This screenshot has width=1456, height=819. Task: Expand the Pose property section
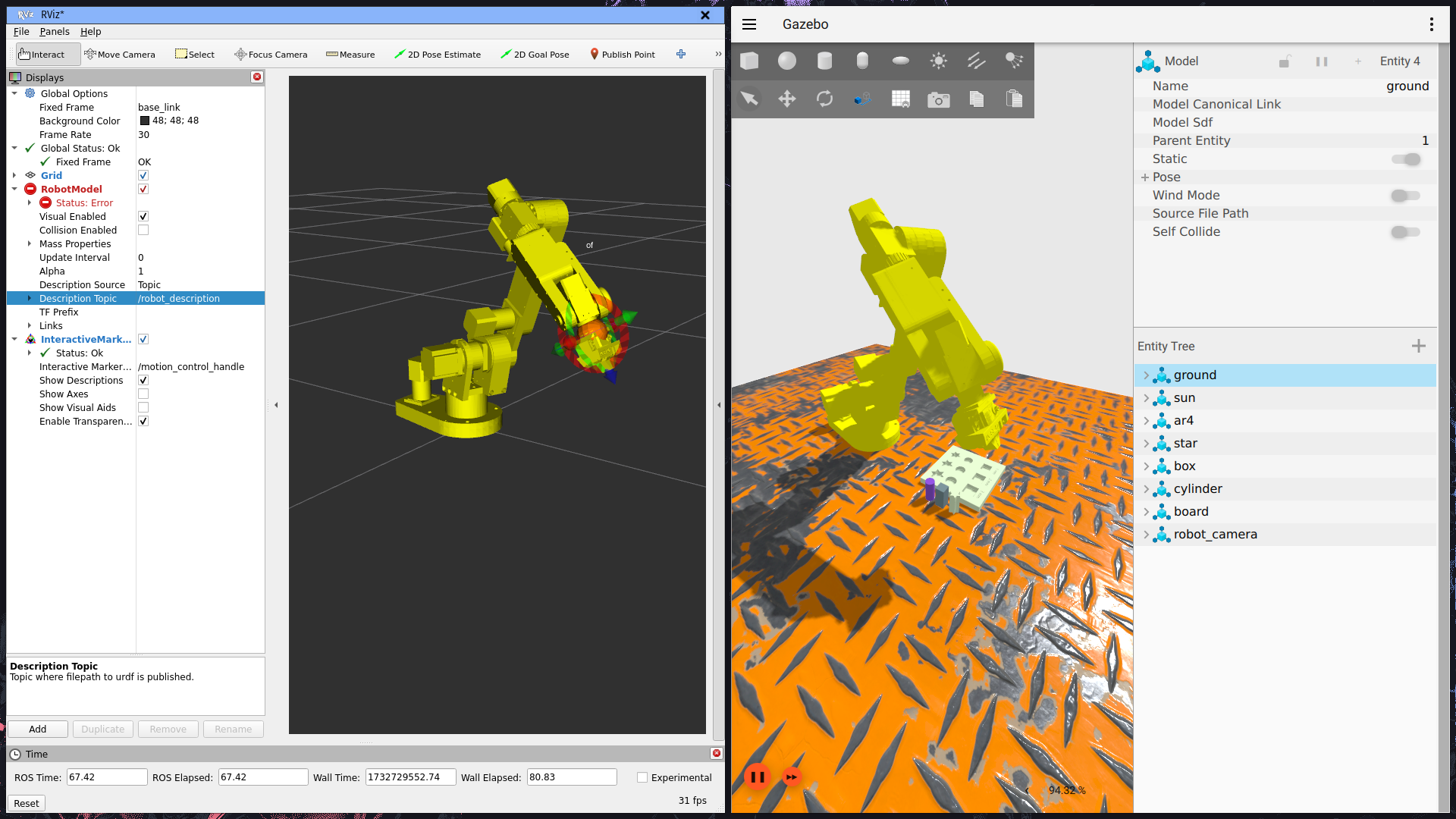[1145, 177]
